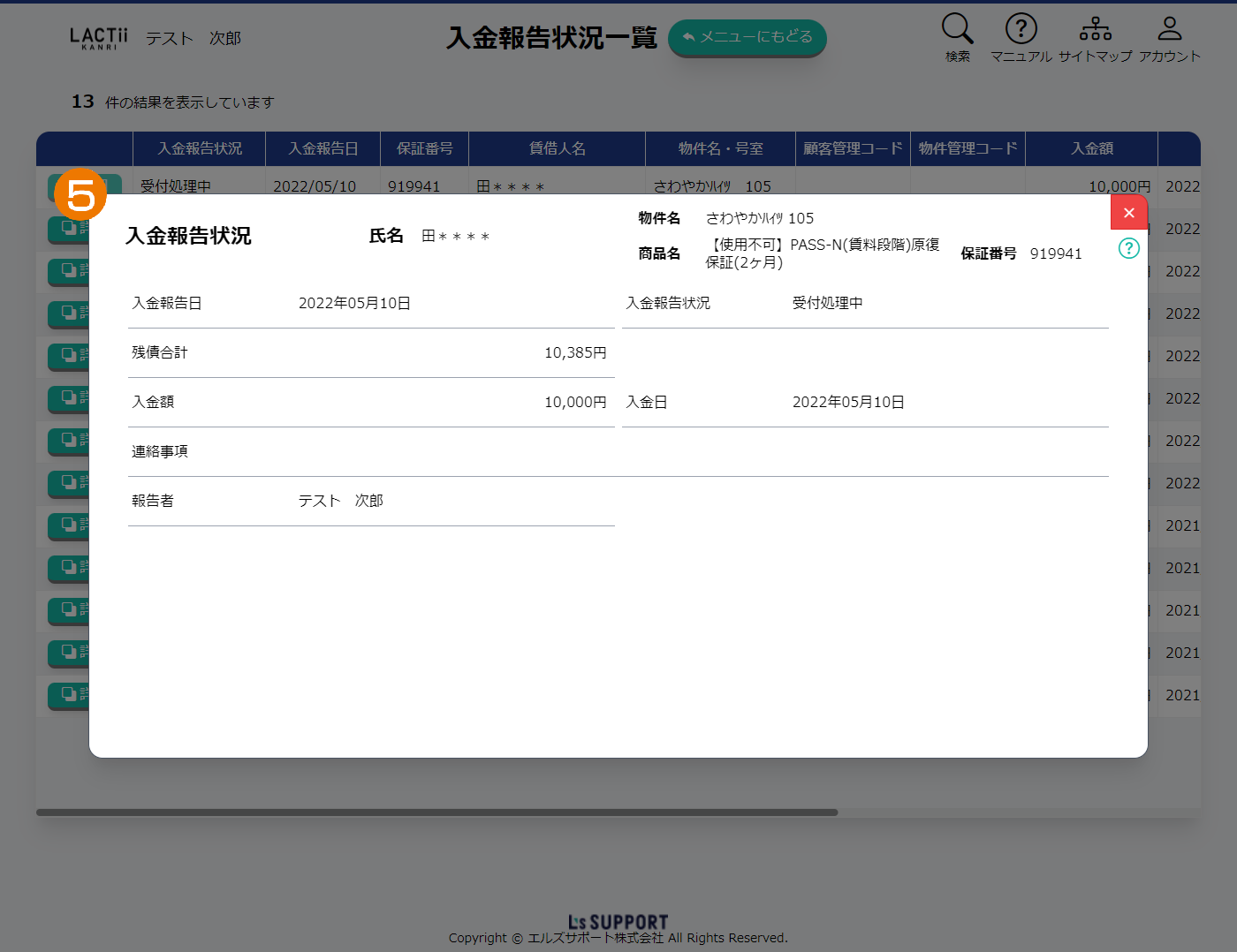1237x952 pixels.
Task: Sort by 入金報告日 column header
Action: click(x=323, y=148)
